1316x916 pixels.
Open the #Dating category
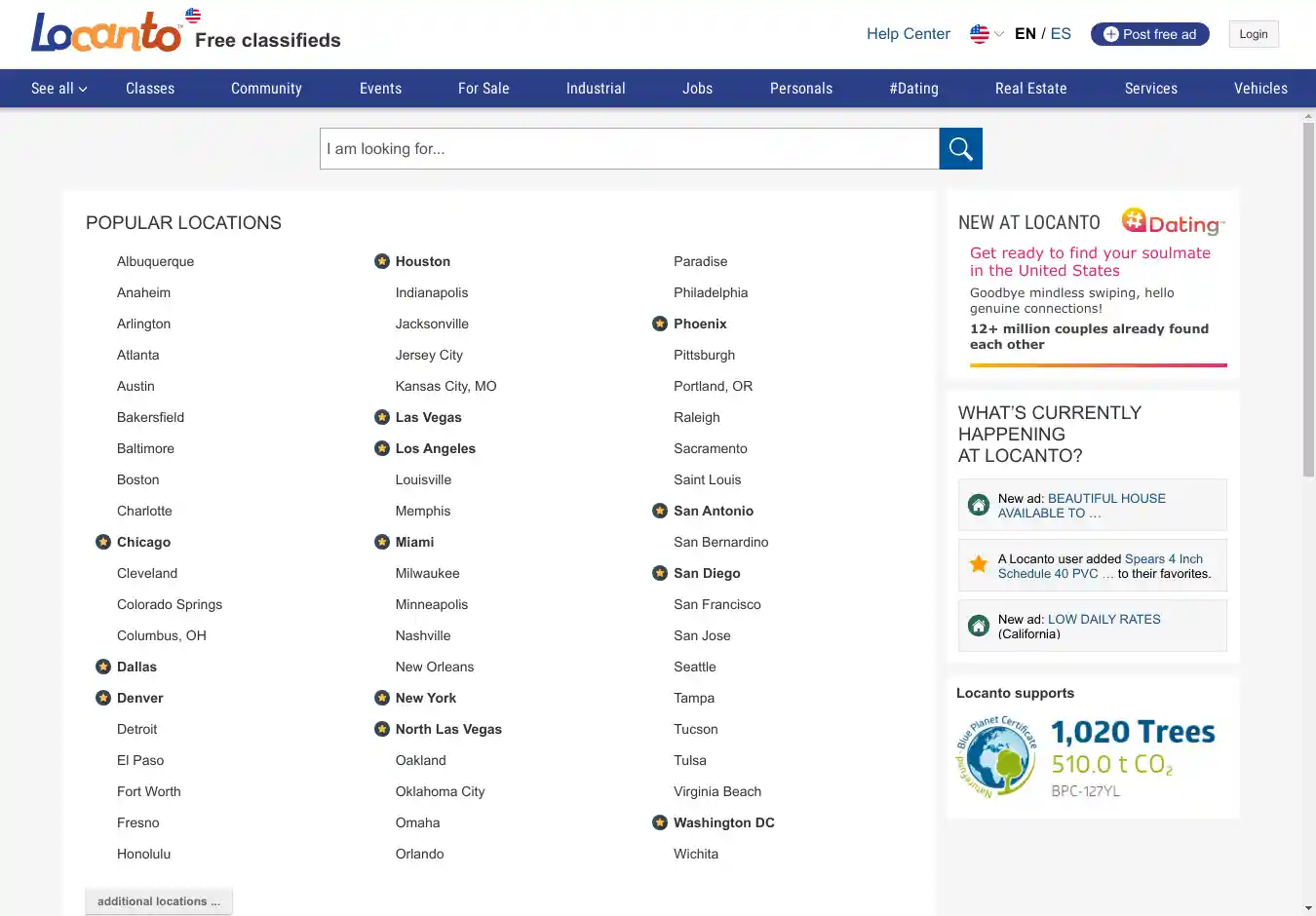click(x=913, y=88)
